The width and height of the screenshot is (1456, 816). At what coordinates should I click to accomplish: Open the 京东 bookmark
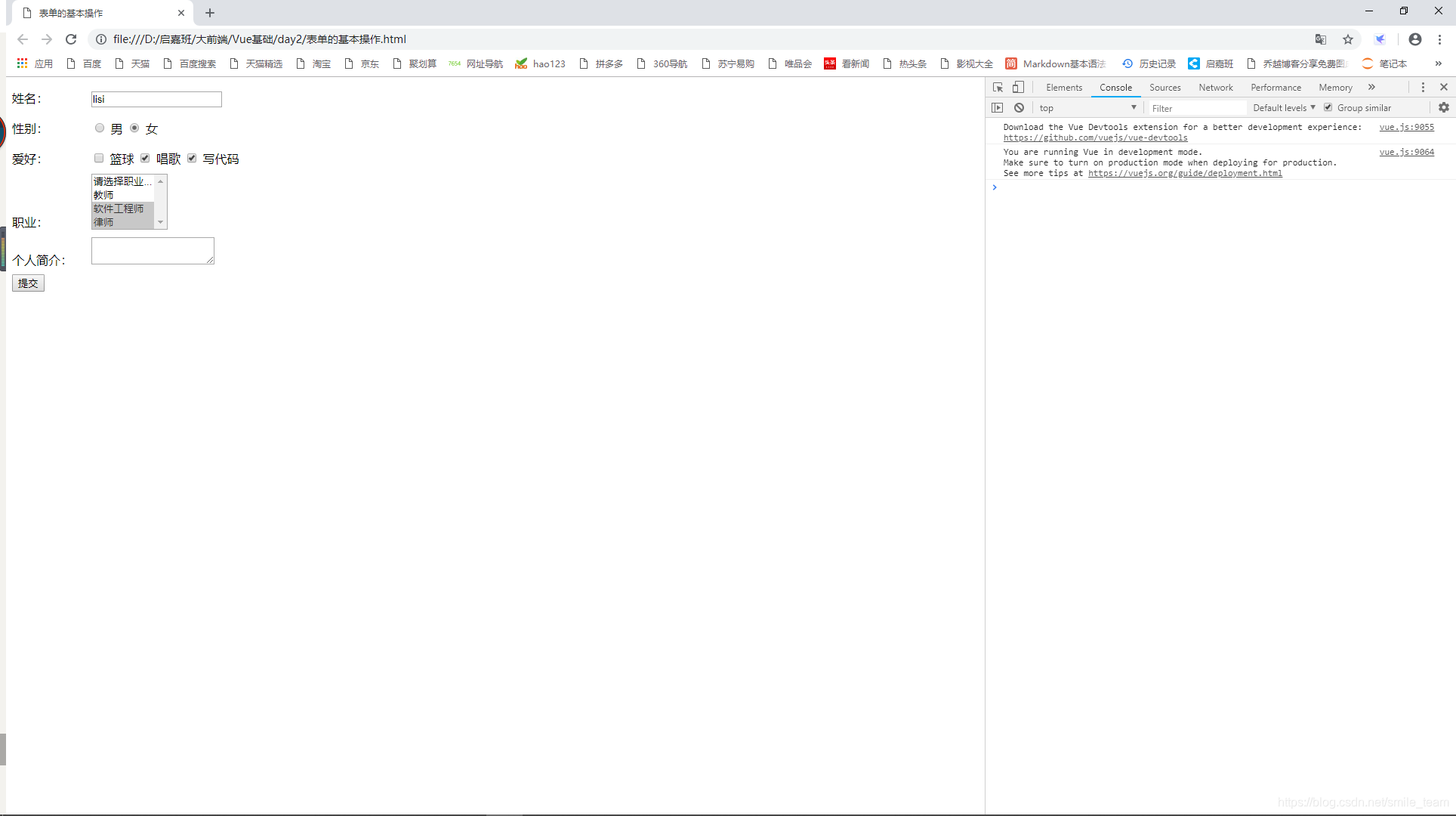pos(362,63)
